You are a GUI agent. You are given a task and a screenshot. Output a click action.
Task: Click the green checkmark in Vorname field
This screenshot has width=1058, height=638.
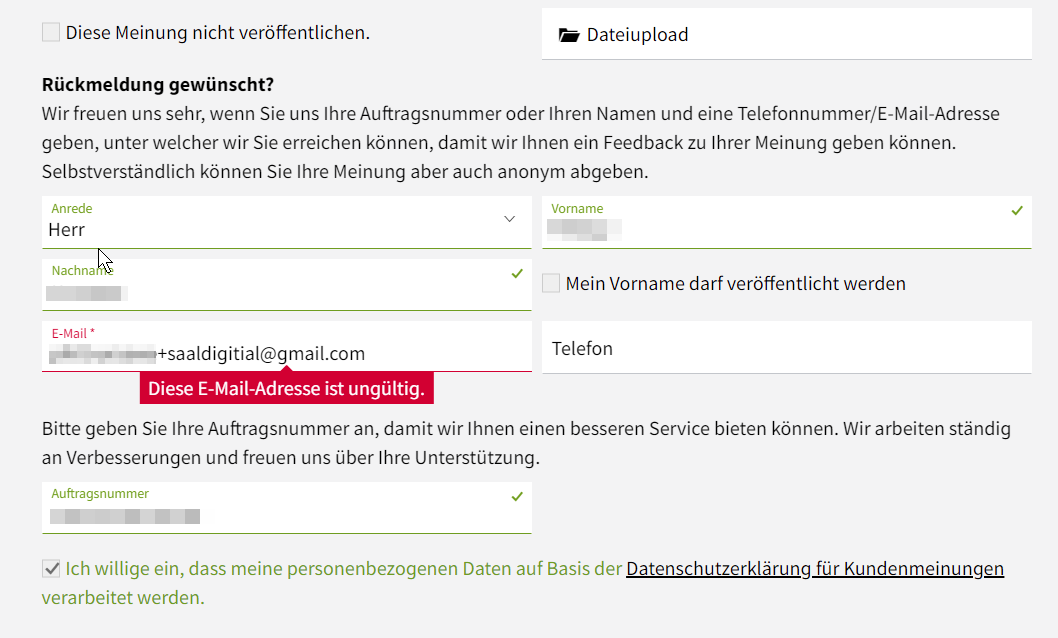pyautogui.click(x=1017, y=210)
